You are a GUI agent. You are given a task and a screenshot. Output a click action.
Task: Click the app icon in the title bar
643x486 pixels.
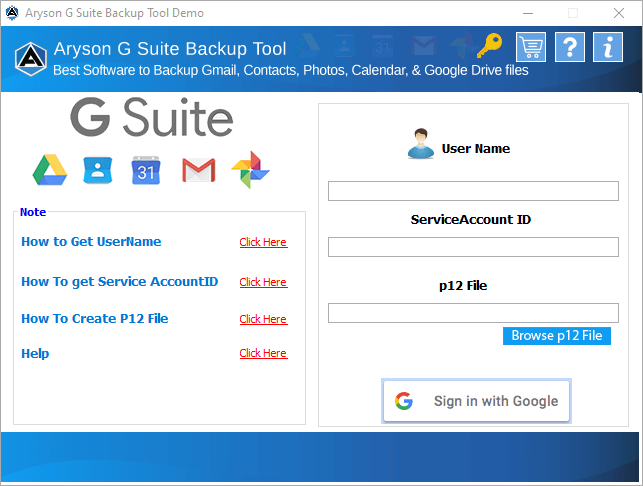pyautogui.click(x=12, y=13)
